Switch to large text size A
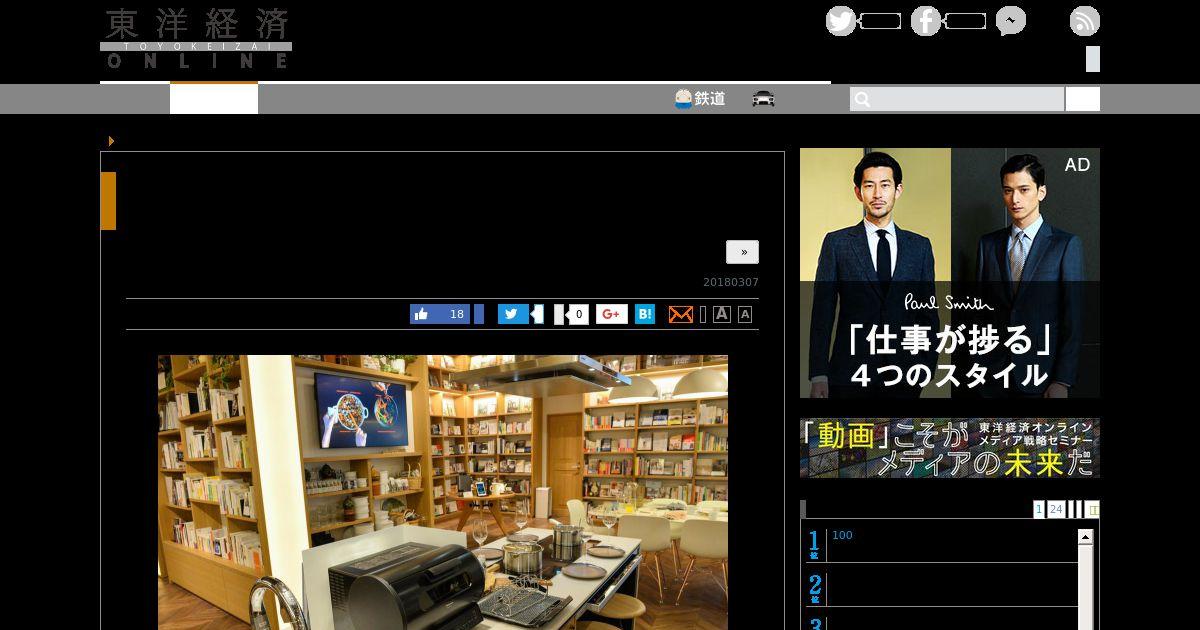Screen dimensions: 1200x630 click(722, 314)
